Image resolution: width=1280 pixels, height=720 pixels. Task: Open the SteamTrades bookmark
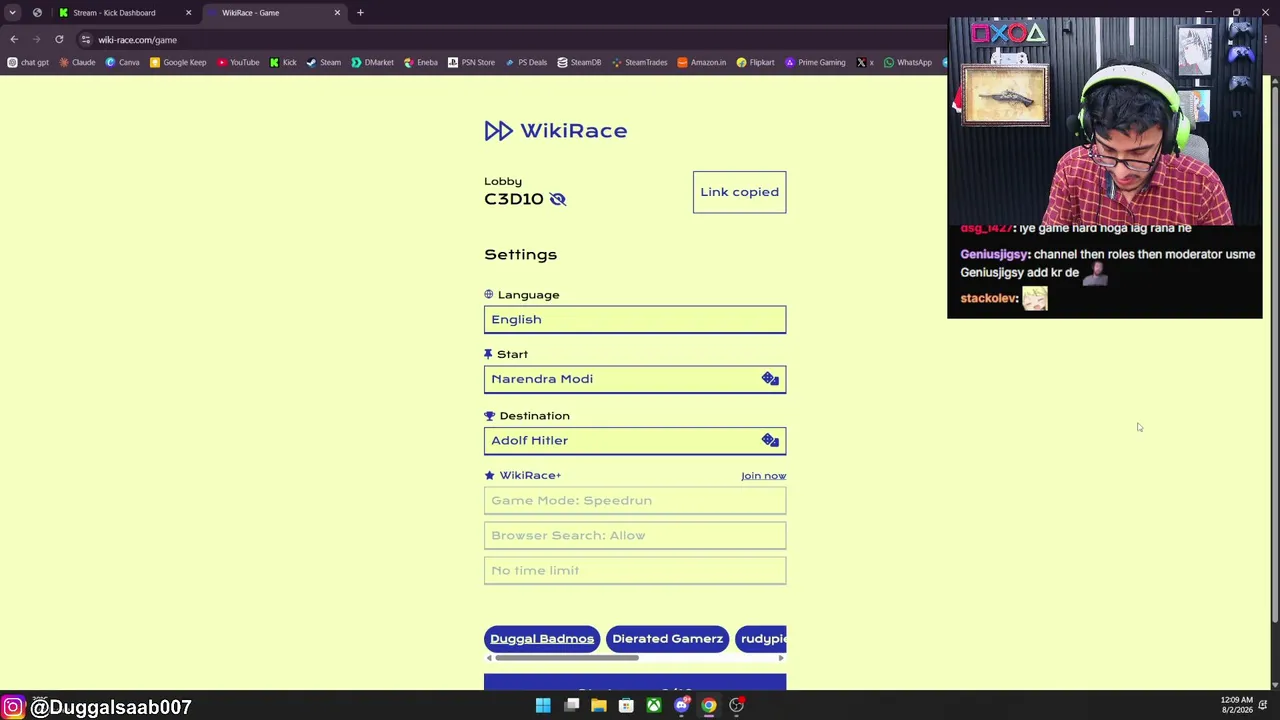pyautogui.click(x=639, y=63)
